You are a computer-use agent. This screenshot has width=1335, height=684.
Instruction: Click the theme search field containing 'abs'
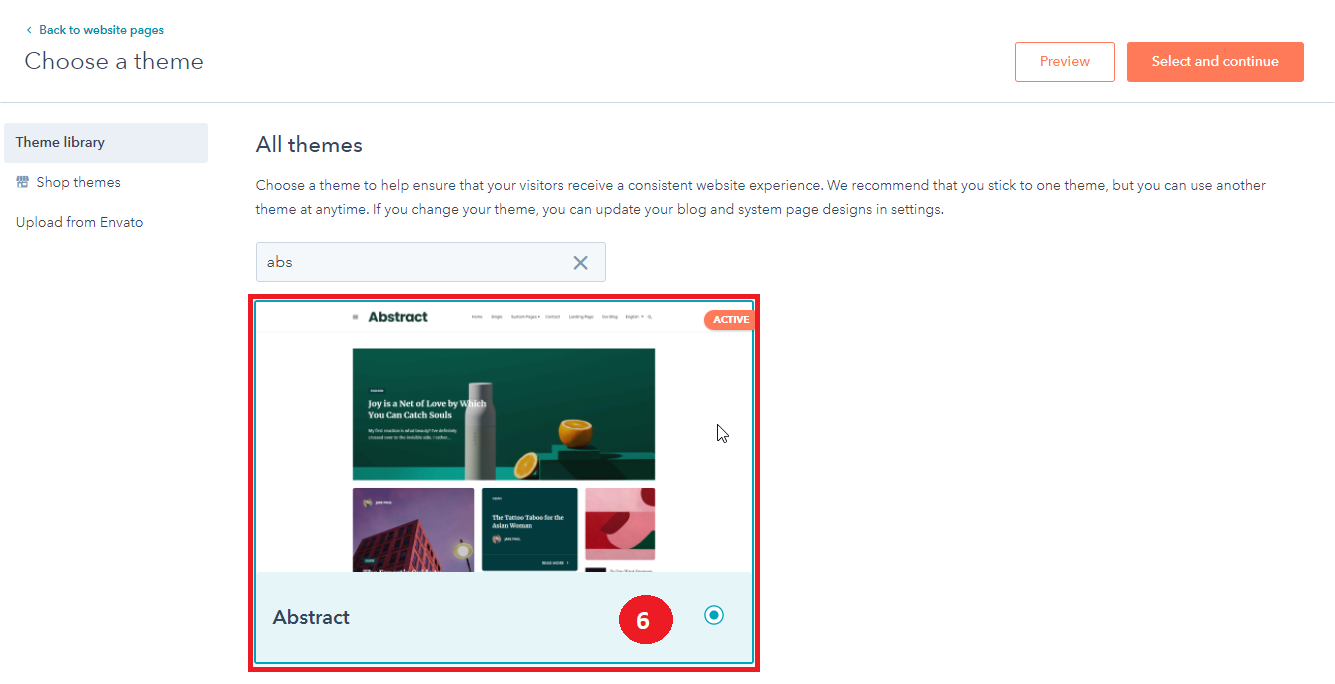click(410, 262)
